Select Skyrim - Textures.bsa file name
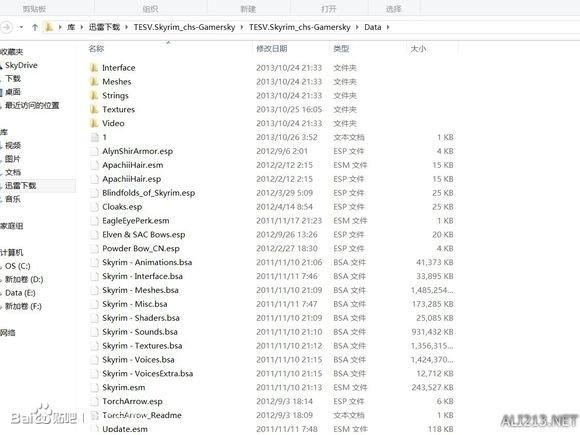Screen dimensions: 580x435 tap(142, 346)
